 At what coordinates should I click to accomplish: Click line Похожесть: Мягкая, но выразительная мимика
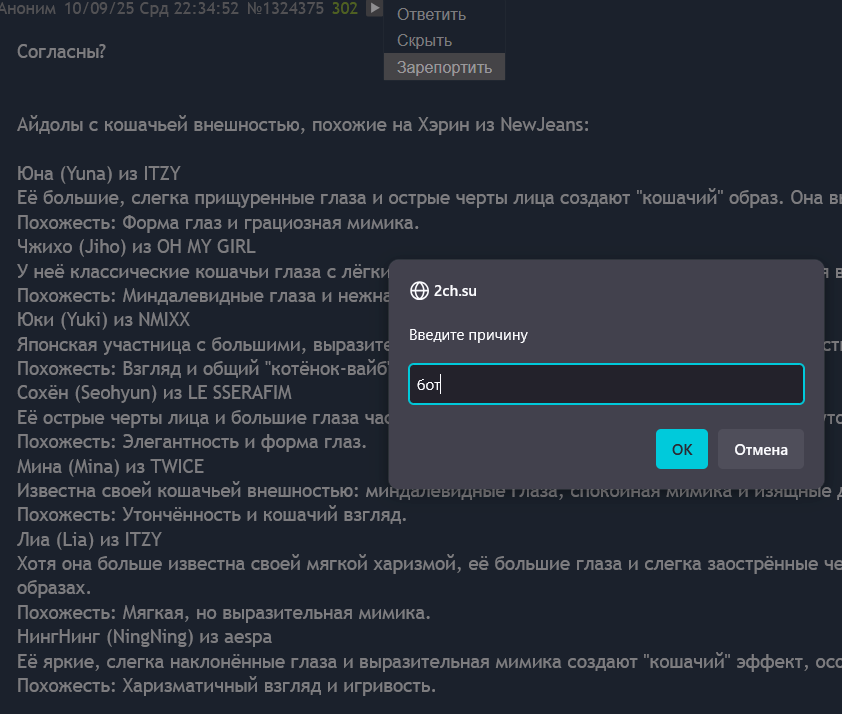tap(224, 613)
